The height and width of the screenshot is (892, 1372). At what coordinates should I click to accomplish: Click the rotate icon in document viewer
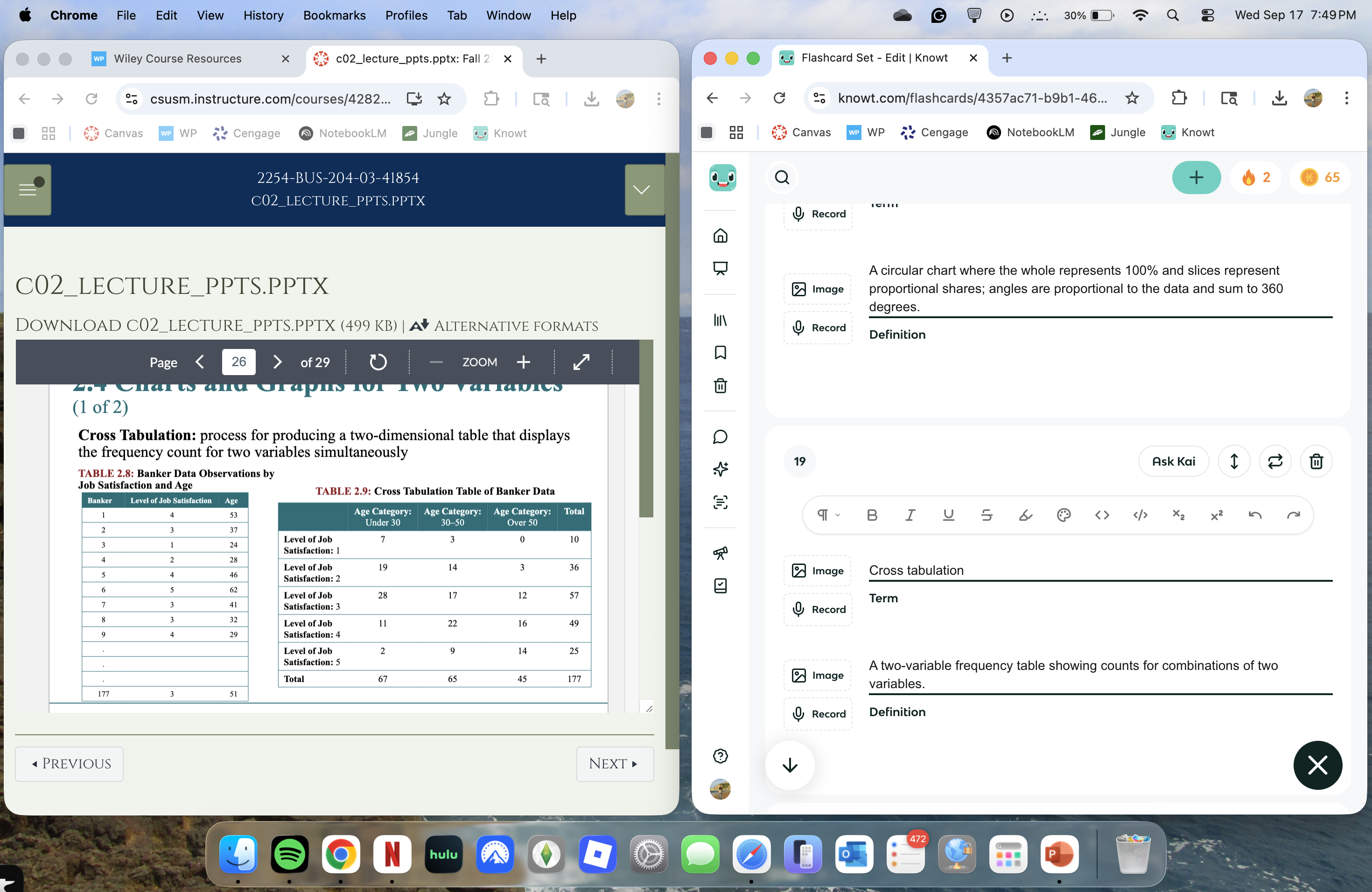(378, 362)
